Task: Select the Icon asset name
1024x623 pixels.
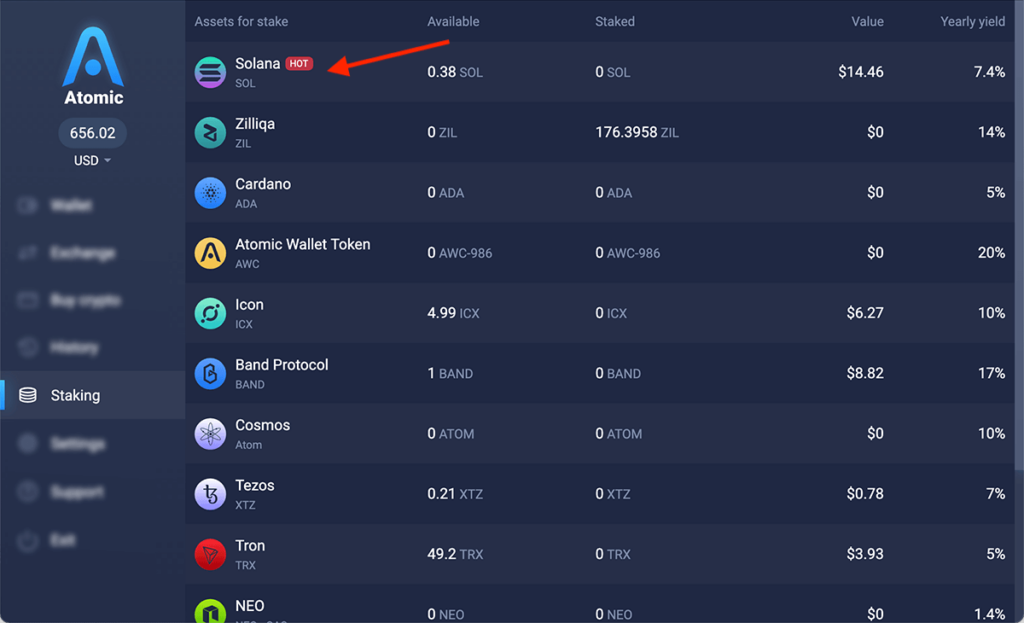Action: [249, 305]
